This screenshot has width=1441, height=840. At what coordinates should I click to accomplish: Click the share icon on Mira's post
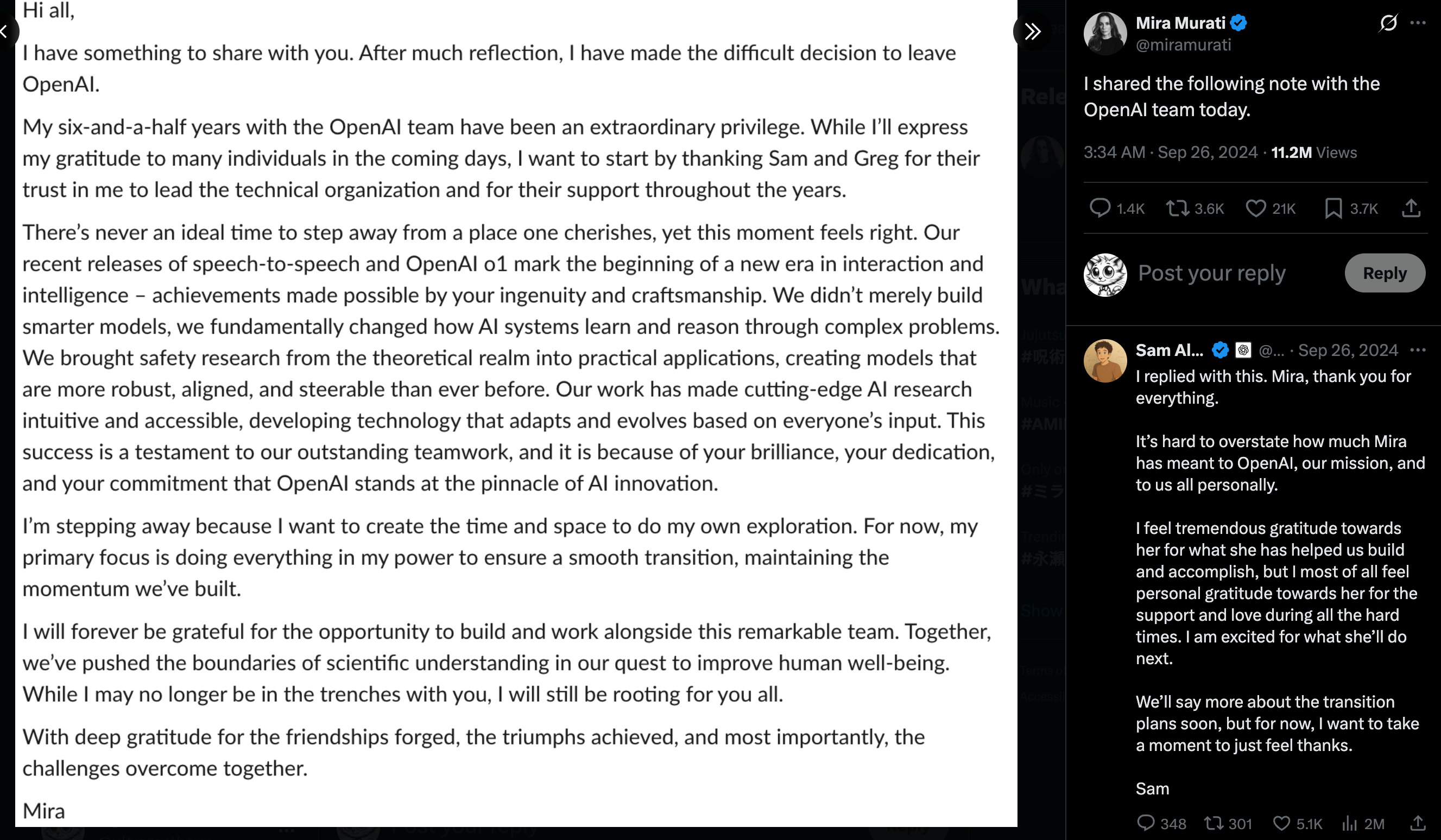tap(1411, 208)
